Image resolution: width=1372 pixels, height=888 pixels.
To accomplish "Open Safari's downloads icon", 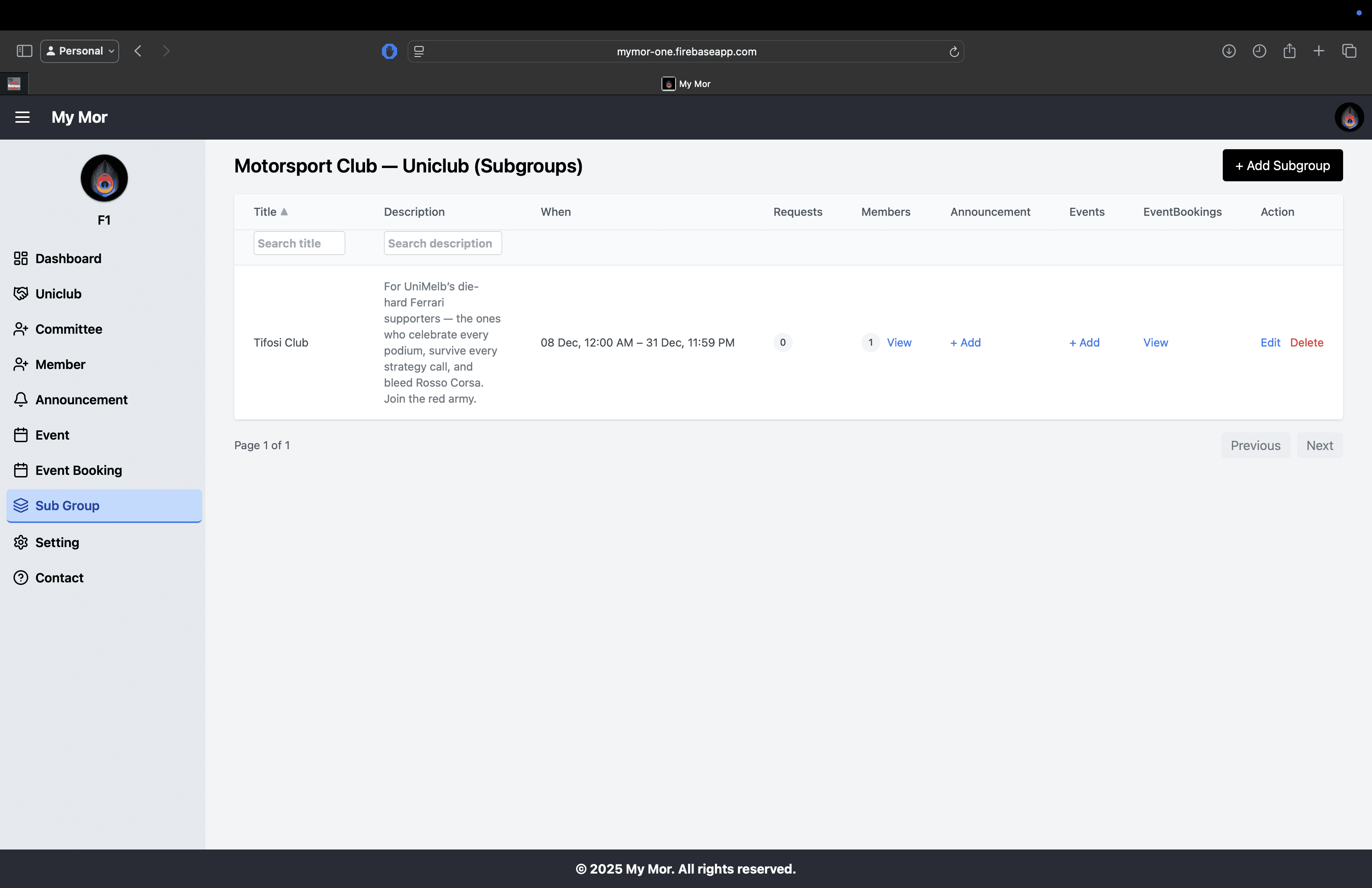I will point(1228,51).
